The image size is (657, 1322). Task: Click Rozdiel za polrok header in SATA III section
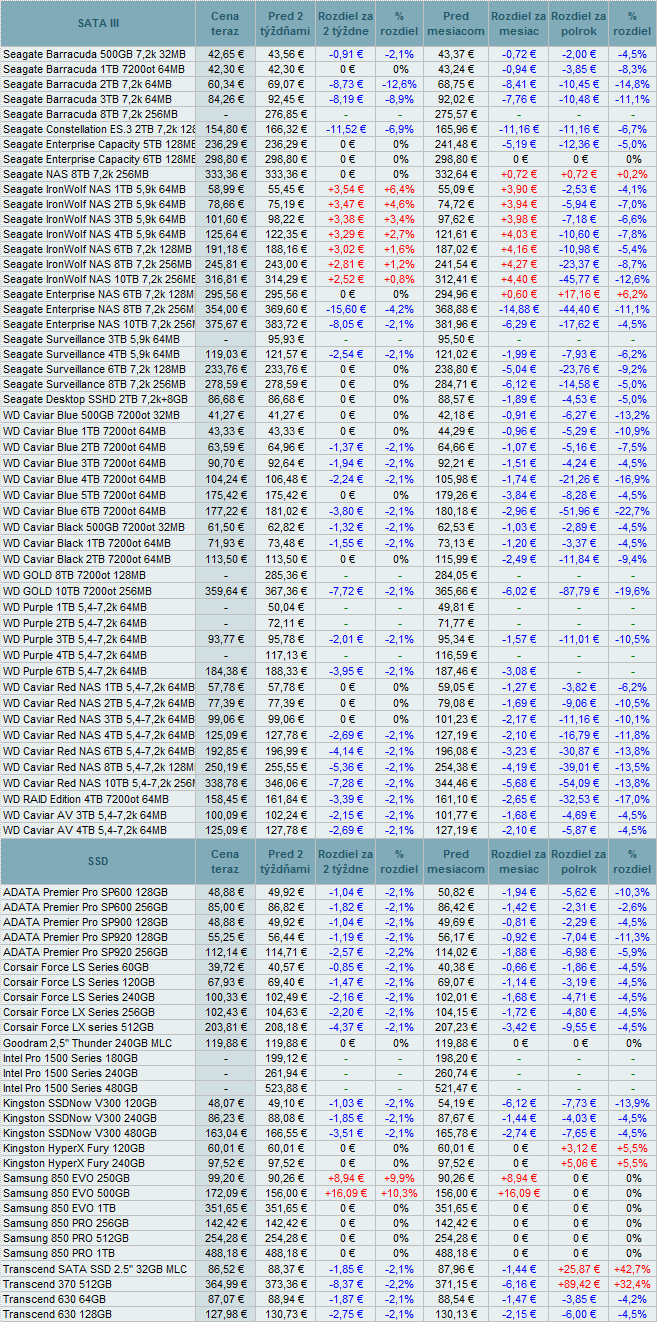pos(578,23)
